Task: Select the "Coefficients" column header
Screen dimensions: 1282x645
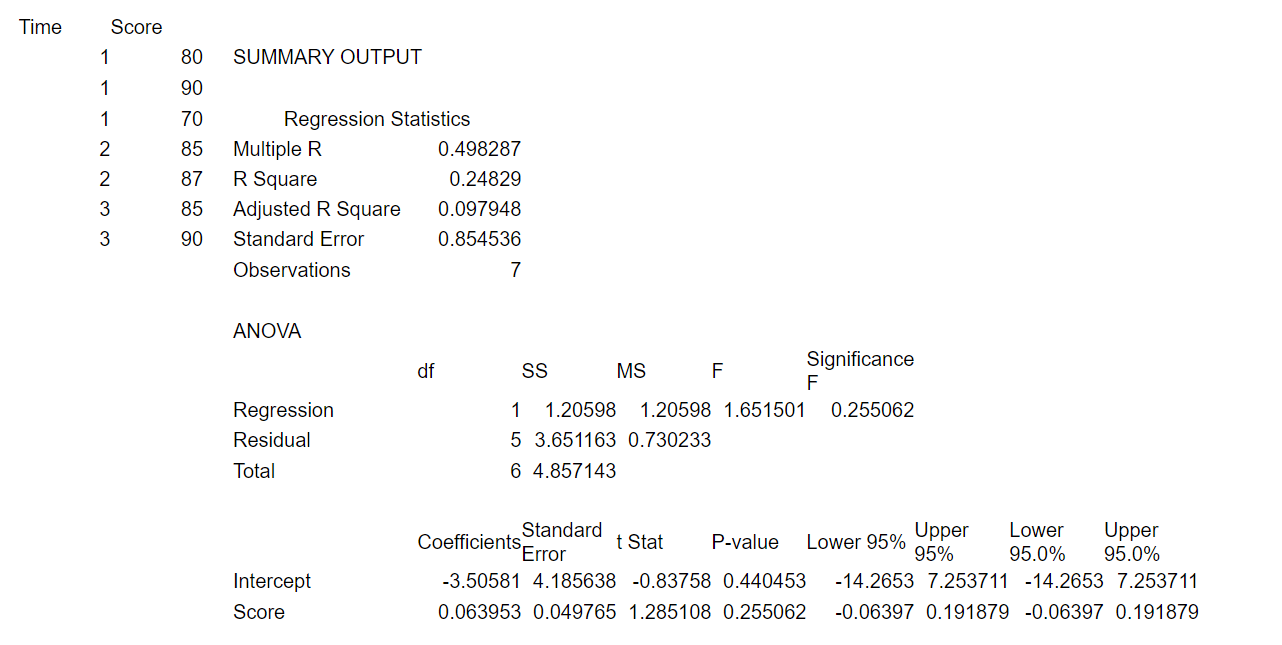Action: point(469,542)
